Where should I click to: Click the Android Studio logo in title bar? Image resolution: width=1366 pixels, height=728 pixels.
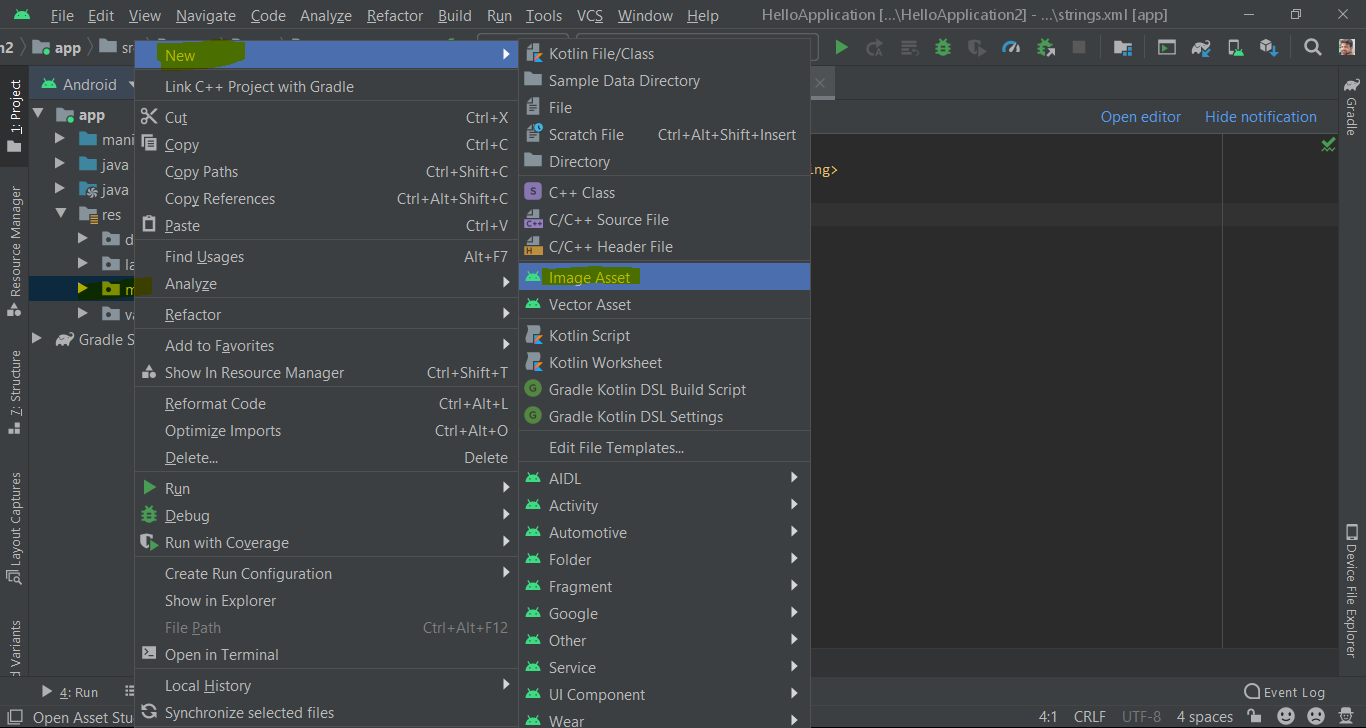point(22,15)
